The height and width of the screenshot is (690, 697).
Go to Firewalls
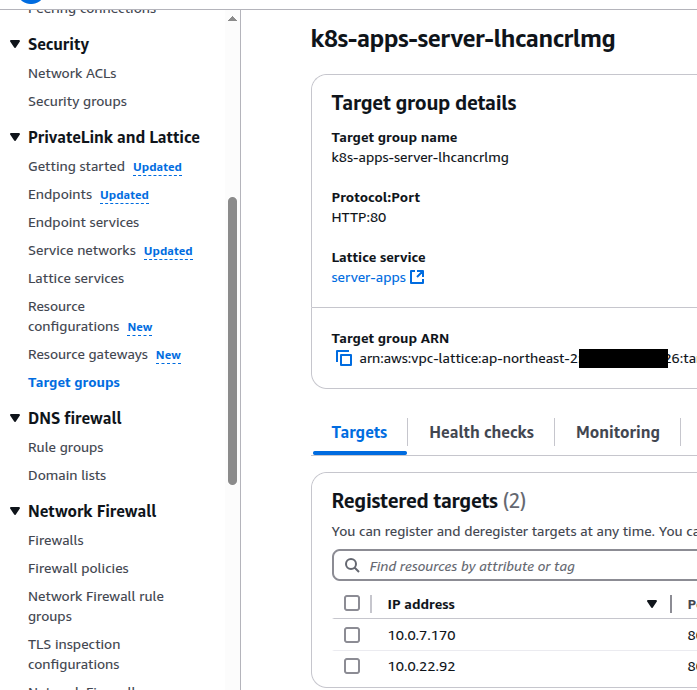tap(56, 540)
